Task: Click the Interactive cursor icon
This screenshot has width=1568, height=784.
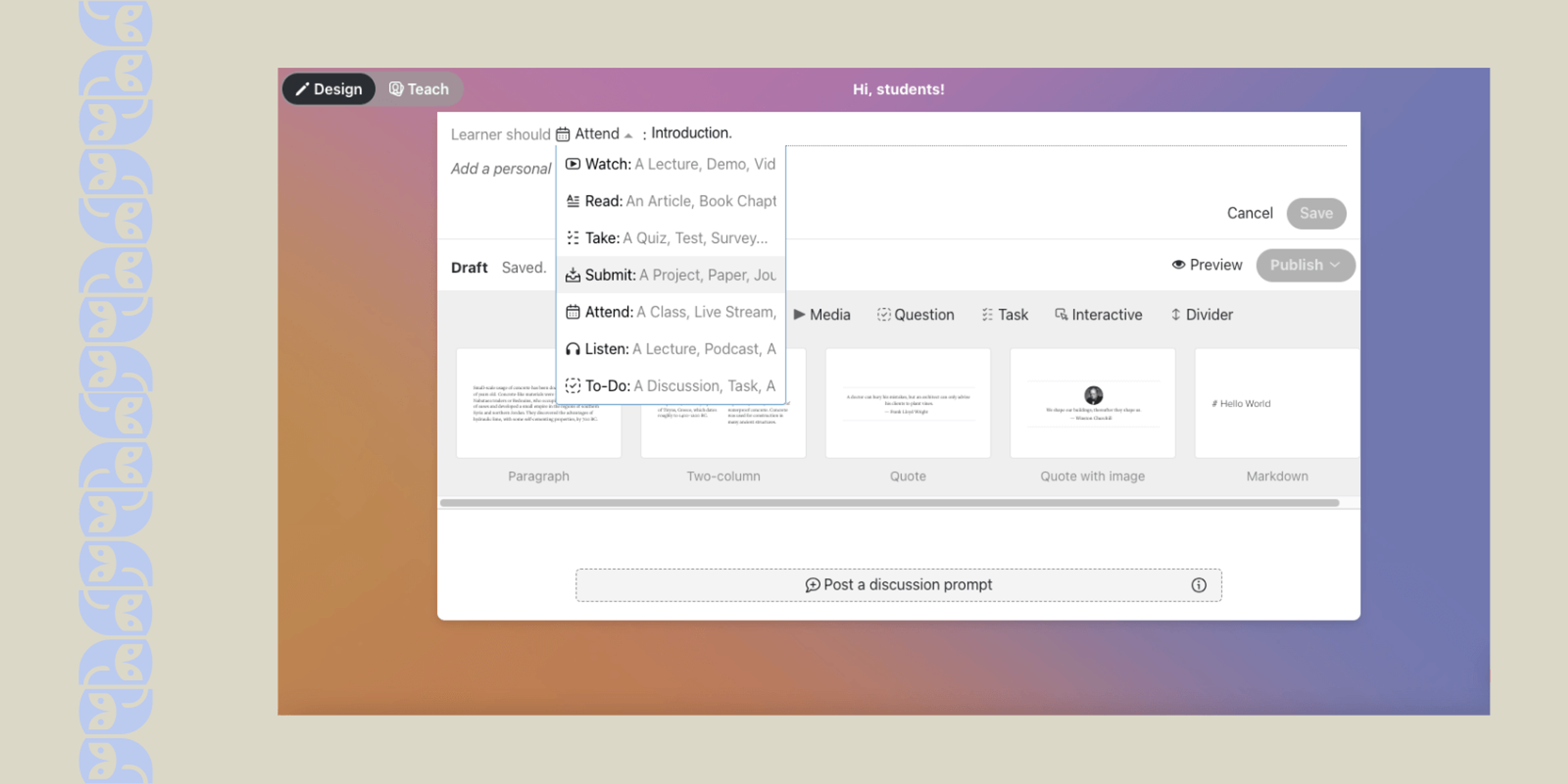Action: pyautogui.click(x=1061, y=315)
